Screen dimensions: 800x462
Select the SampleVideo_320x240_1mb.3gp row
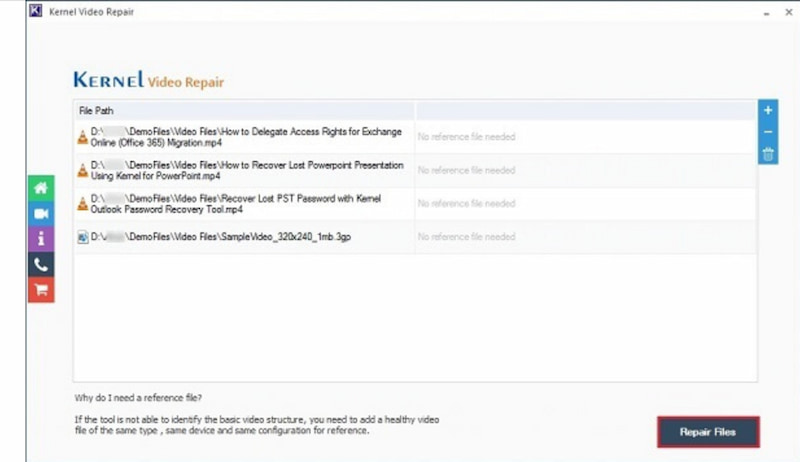245,238
